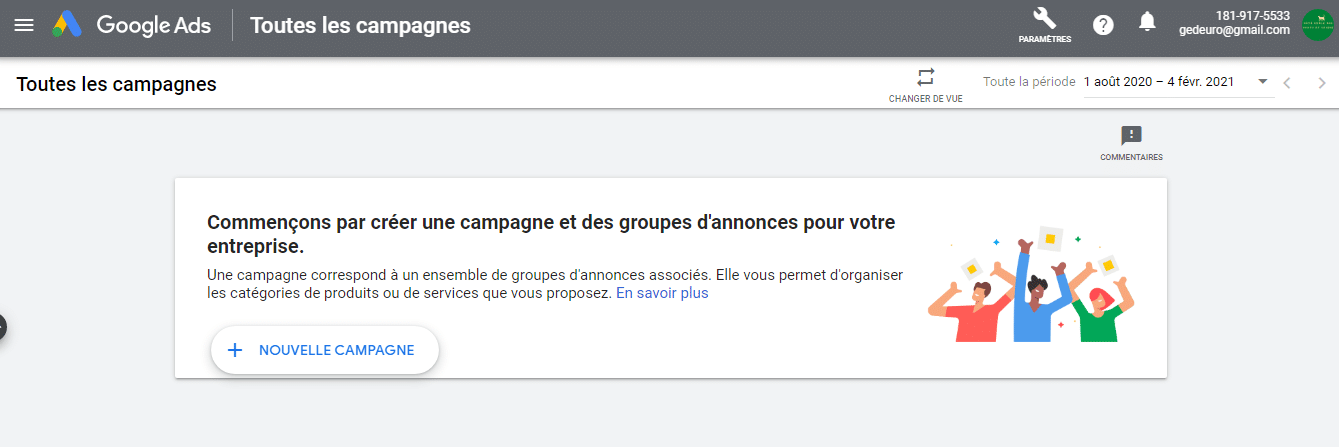This screenshot has height=447, width=1339.
Task: Expand the date range dropdown arrow
Action: [1262, 81]
